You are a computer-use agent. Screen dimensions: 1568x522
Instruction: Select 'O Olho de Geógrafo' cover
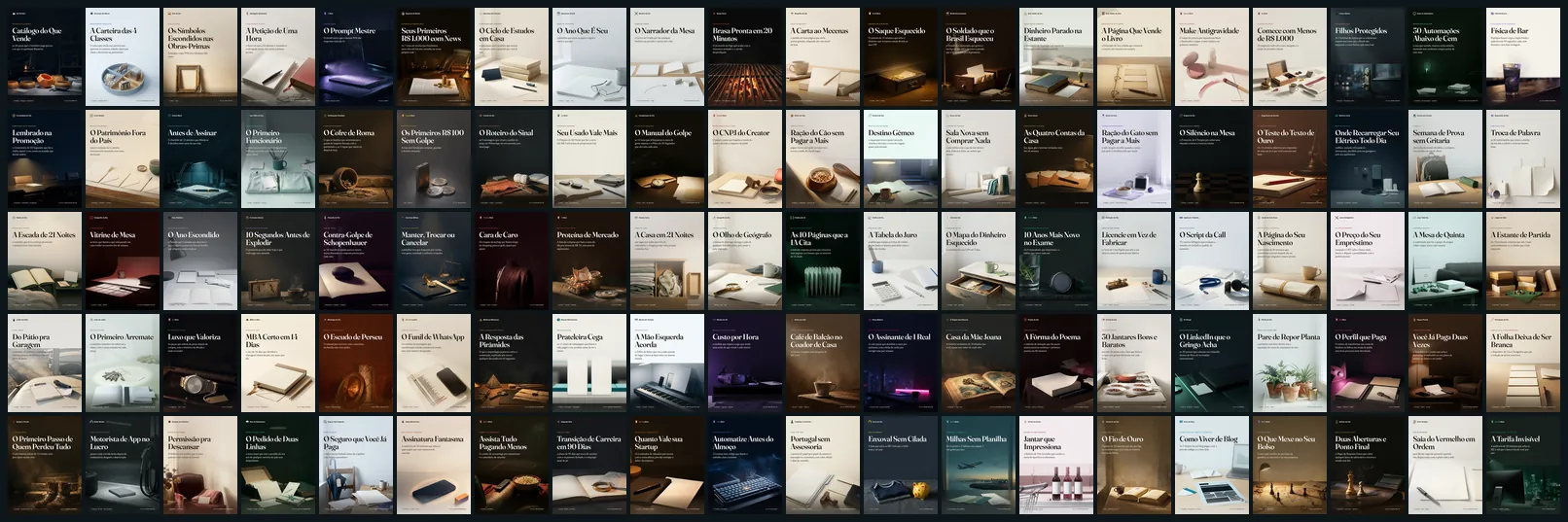[x=744, y=261]
